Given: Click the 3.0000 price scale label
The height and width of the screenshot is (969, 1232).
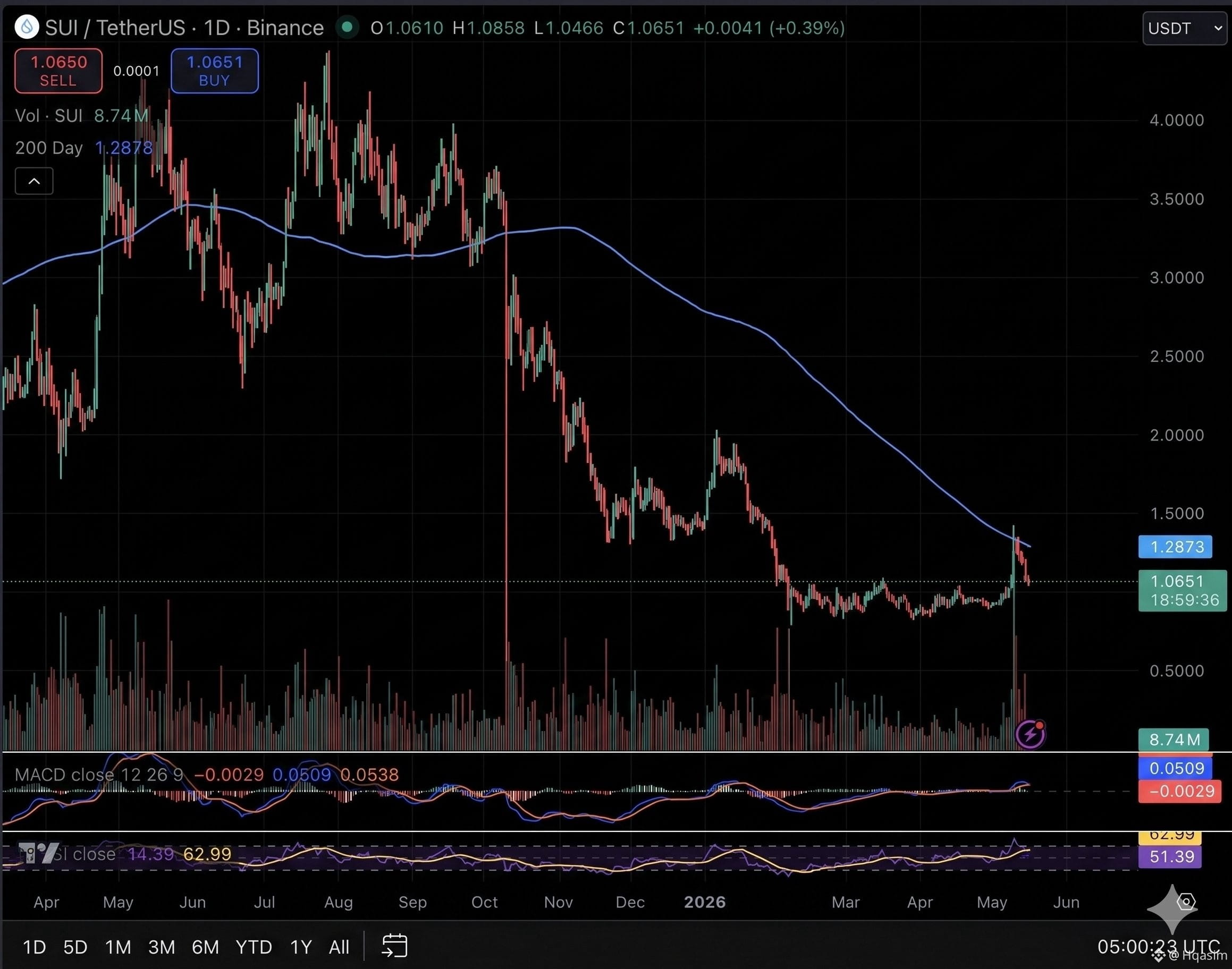Looking at the screenshot, I should 1176,278.
